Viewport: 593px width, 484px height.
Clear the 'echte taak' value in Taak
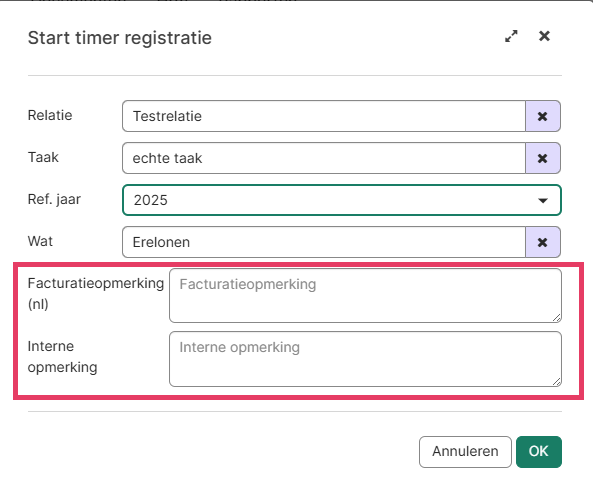543,158
